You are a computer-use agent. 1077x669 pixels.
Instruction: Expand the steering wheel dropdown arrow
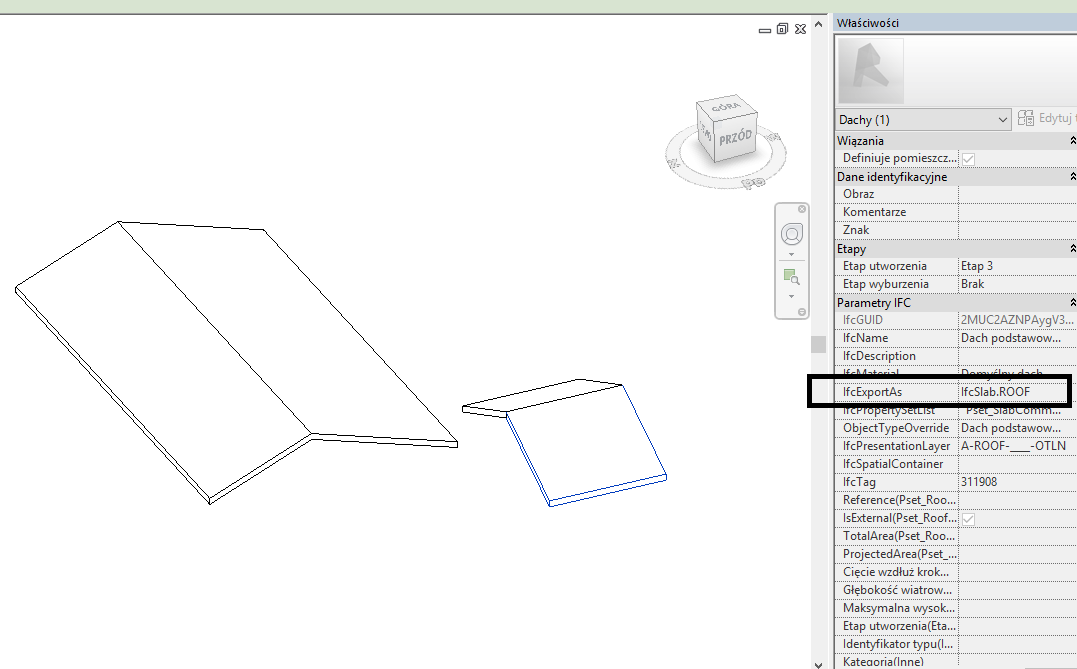(791, 255)
